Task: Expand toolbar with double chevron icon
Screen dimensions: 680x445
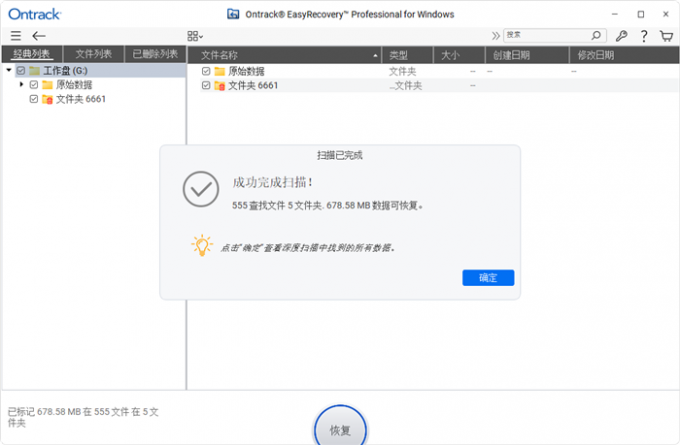Action: (496, 36)
